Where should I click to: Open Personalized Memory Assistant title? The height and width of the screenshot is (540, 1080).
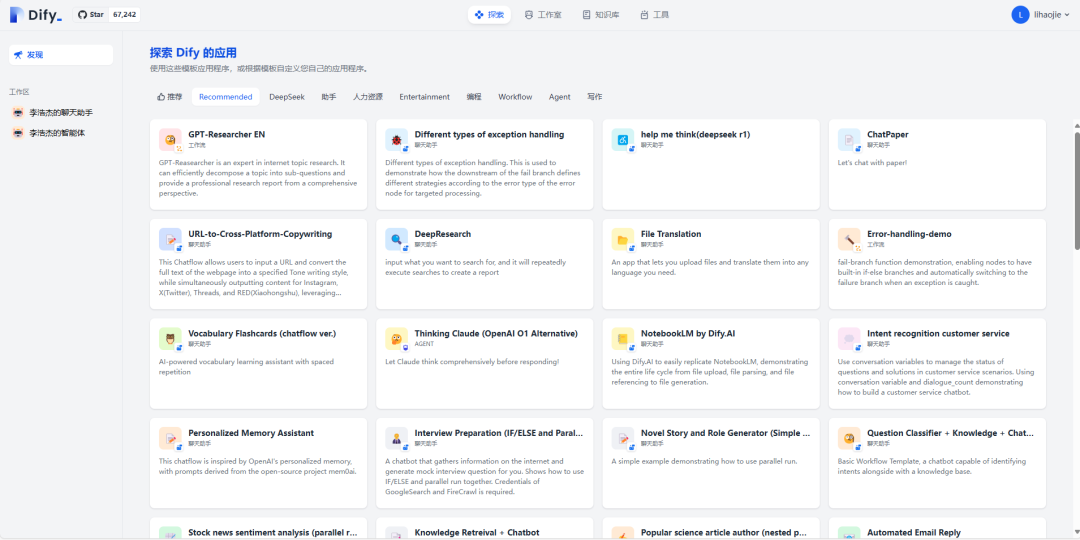point(251,433)
